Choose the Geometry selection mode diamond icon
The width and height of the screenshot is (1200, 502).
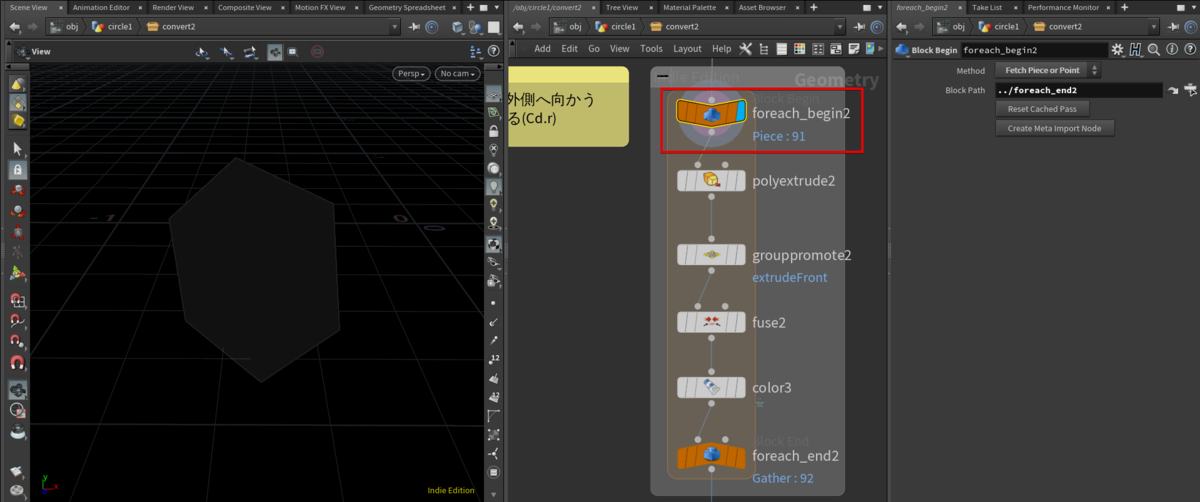point(17,103)
